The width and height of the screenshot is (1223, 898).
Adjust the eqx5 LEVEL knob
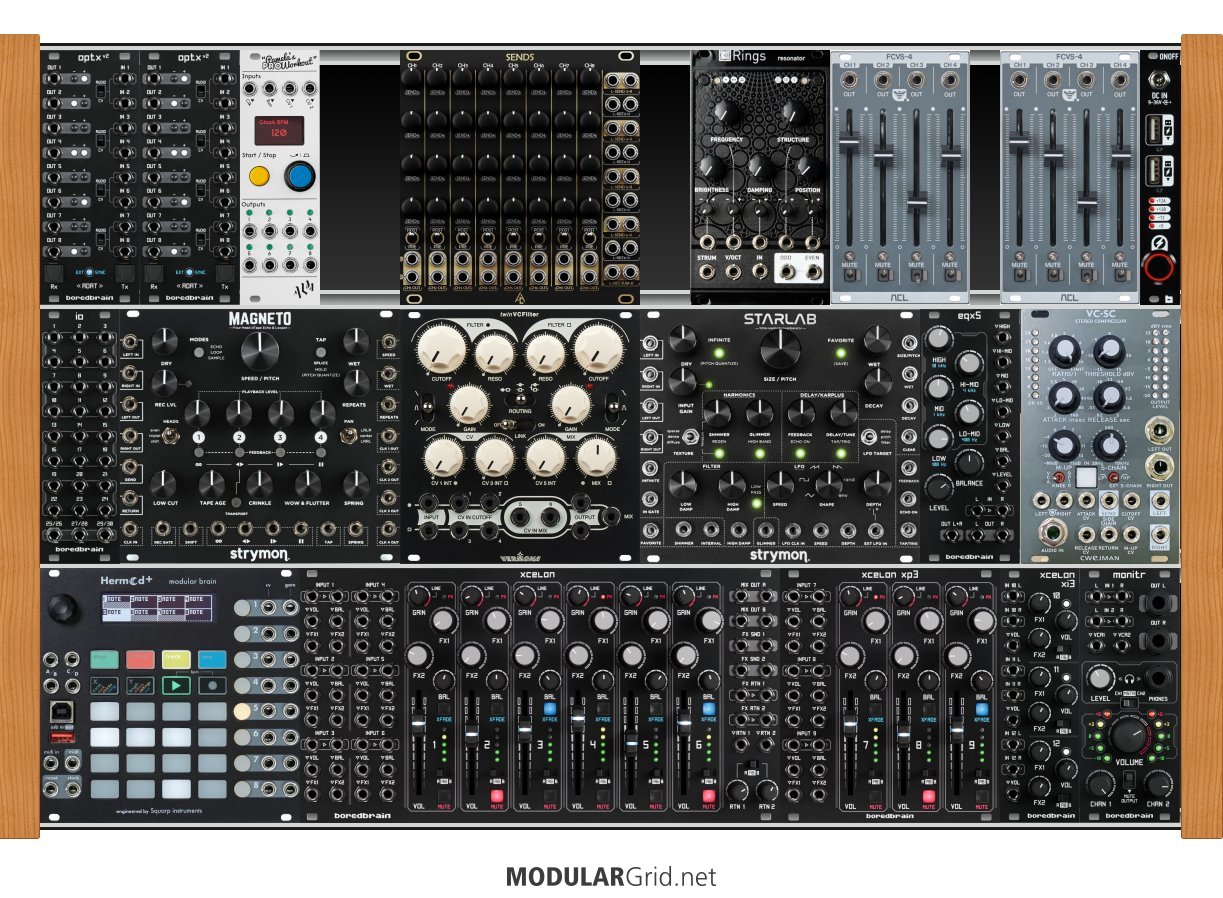point(941,487)
